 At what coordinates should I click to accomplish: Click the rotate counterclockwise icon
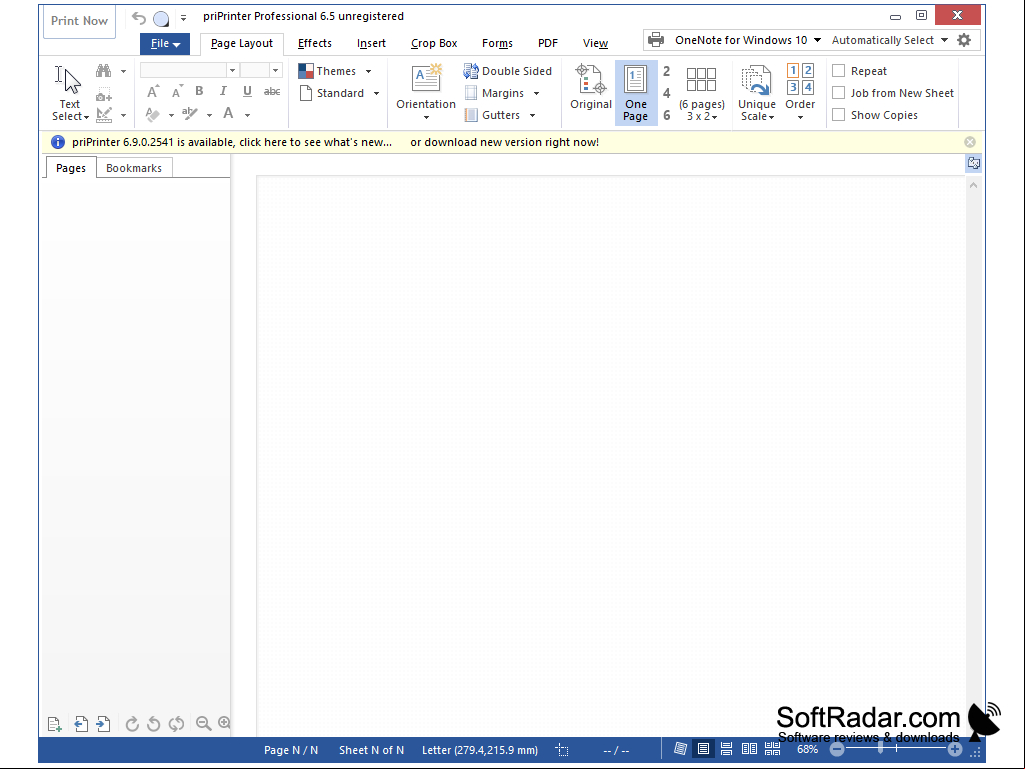tap(154, 724)
